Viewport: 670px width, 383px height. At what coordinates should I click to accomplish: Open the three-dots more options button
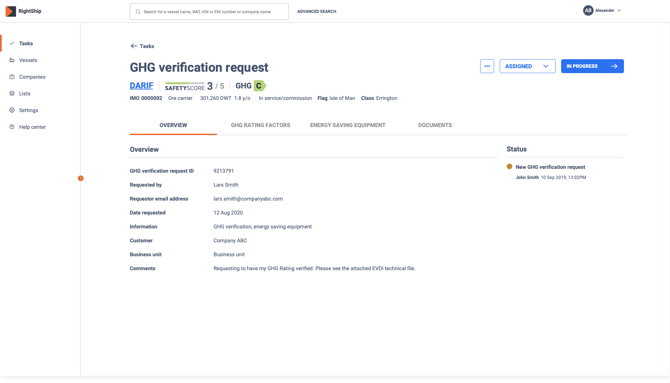(x=487, y=66)
